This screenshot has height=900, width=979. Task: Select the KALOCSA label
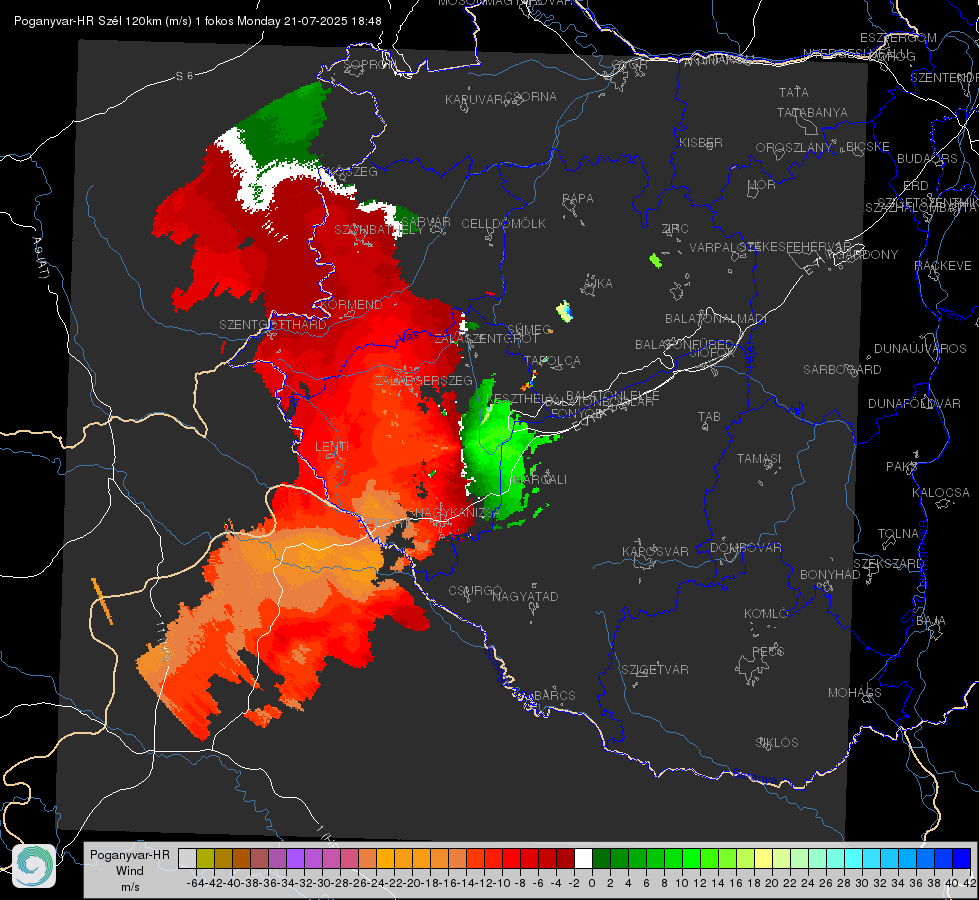tap(940, 493)
